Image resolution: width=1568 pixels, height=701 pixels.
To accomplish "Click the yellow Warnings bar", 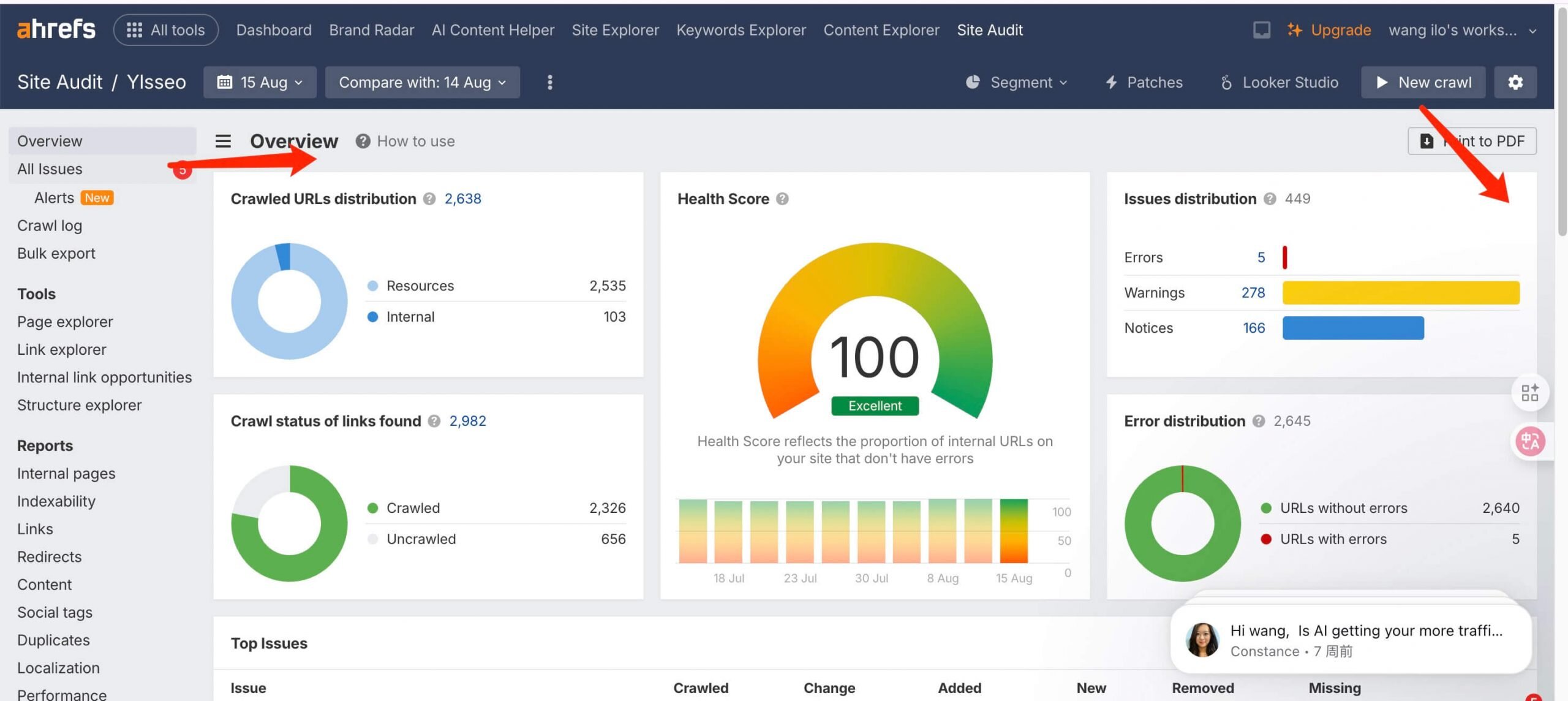I will 1400,292.
